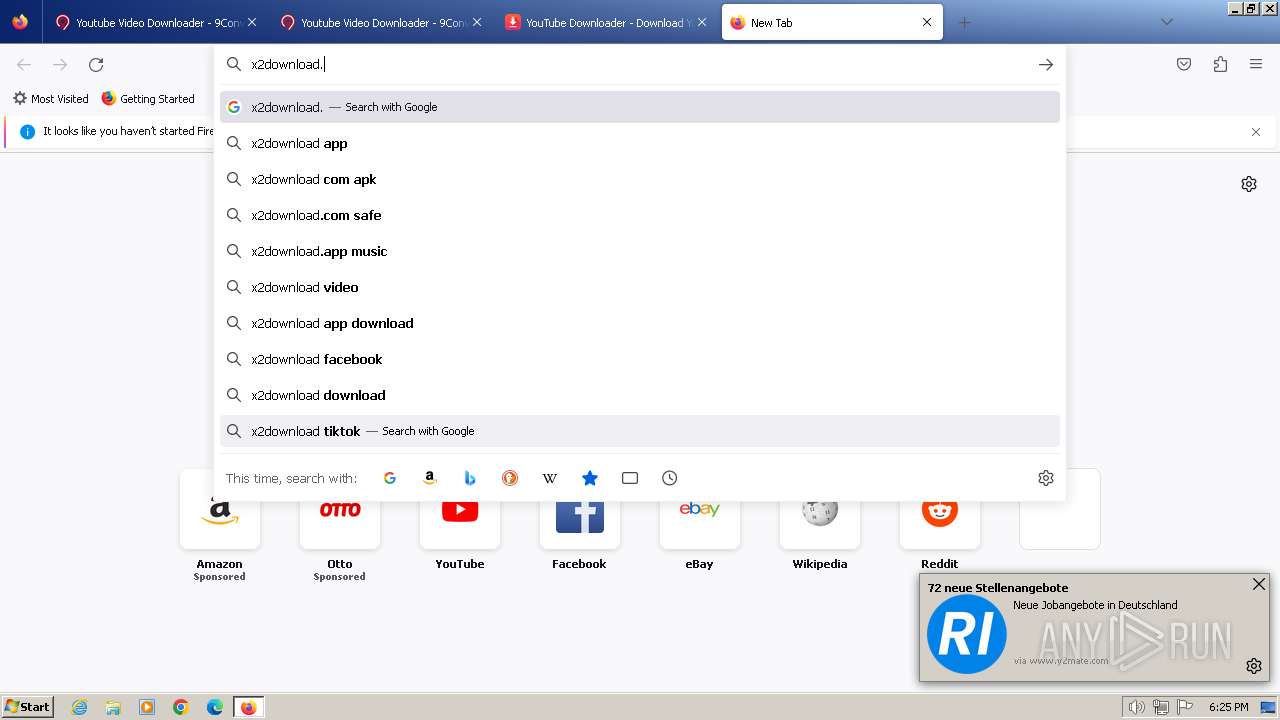Open Most Visited bookmarks folder
Viewport: 1280px width, 720px height.
51,99
